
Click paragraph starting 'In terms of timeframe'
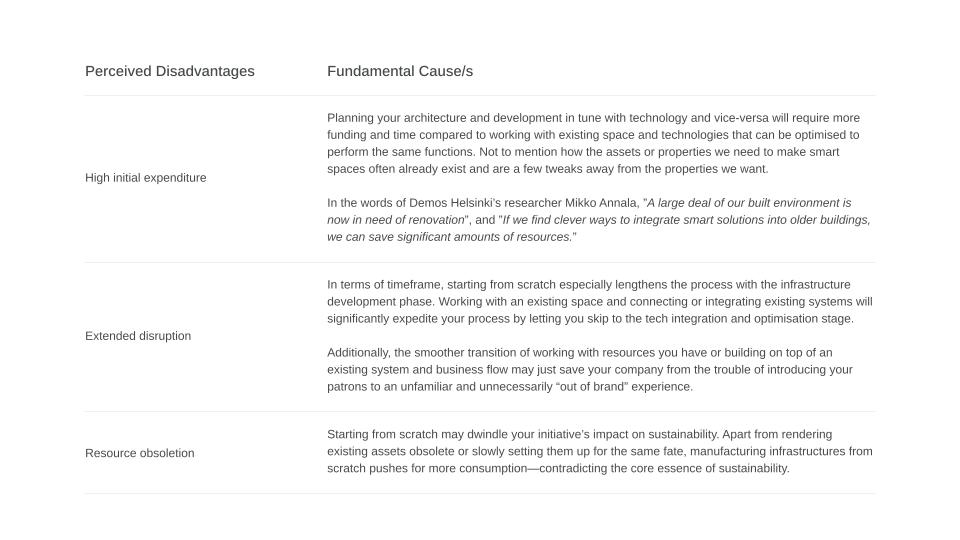coord(600,302)
